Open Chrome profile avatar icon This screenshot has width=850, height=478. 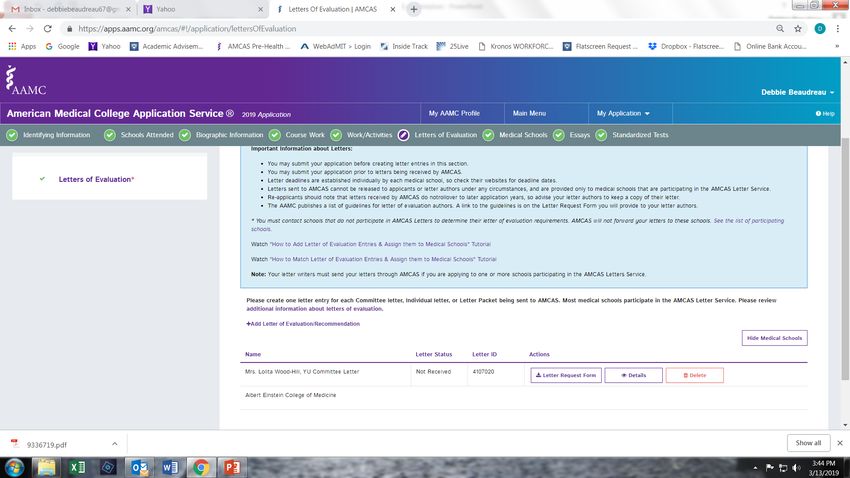820,29
